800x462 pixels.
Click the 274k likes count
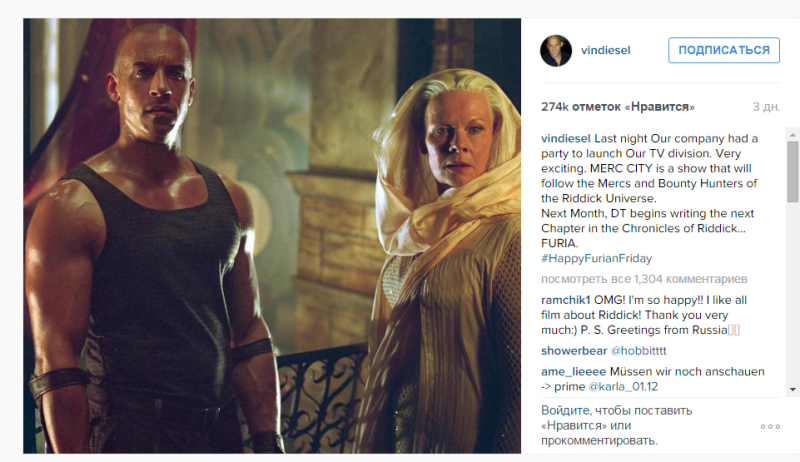tap(617, 107)
